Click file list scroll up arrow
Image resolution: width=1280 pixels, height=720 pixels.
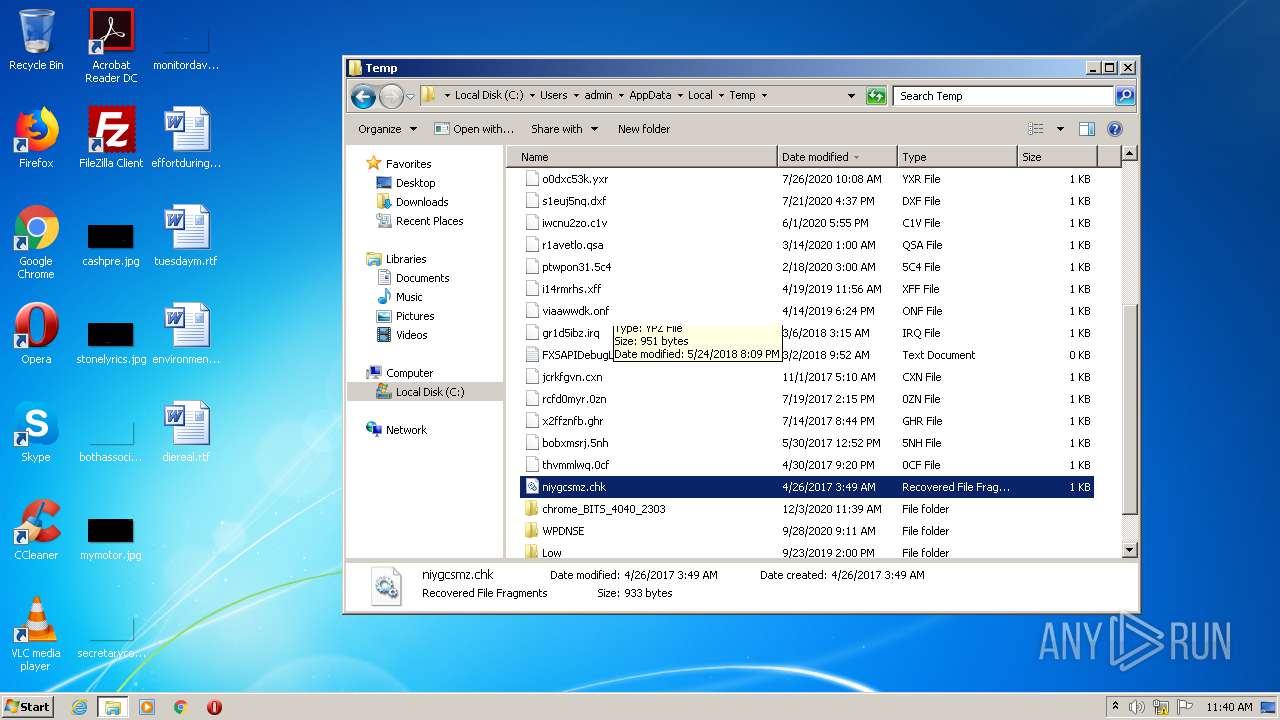coord(1129,154)
